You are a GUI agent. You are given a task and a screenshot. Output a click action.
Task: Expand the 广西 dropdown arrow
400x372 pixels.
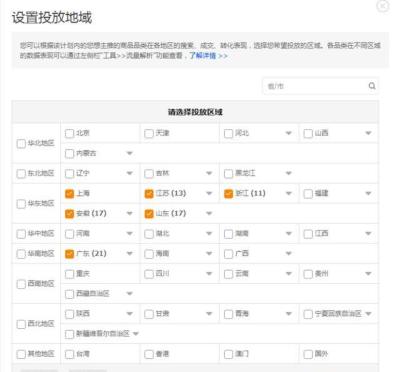[289, 254]
